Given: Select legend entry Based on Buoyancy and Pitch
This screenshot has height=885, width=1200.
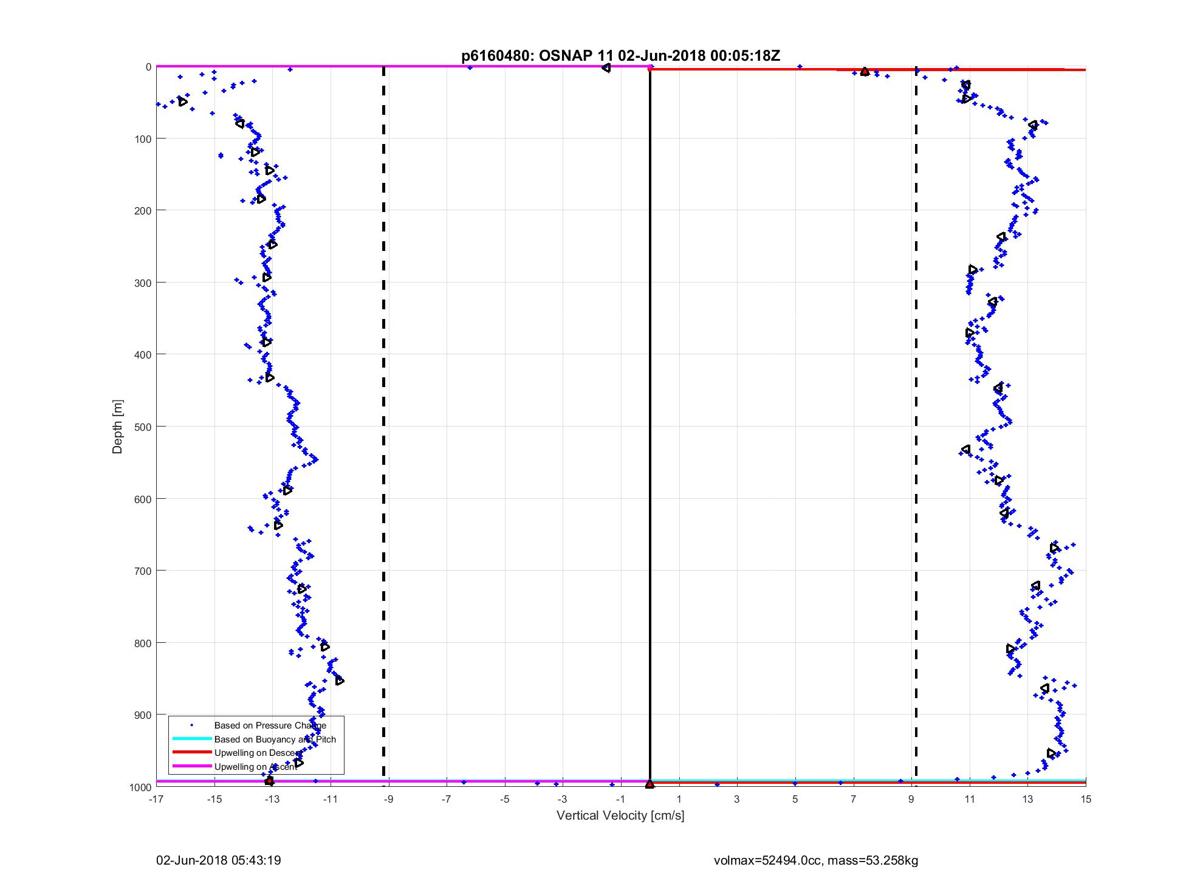Looking at the screenshot, I should [x=275, y=738].
